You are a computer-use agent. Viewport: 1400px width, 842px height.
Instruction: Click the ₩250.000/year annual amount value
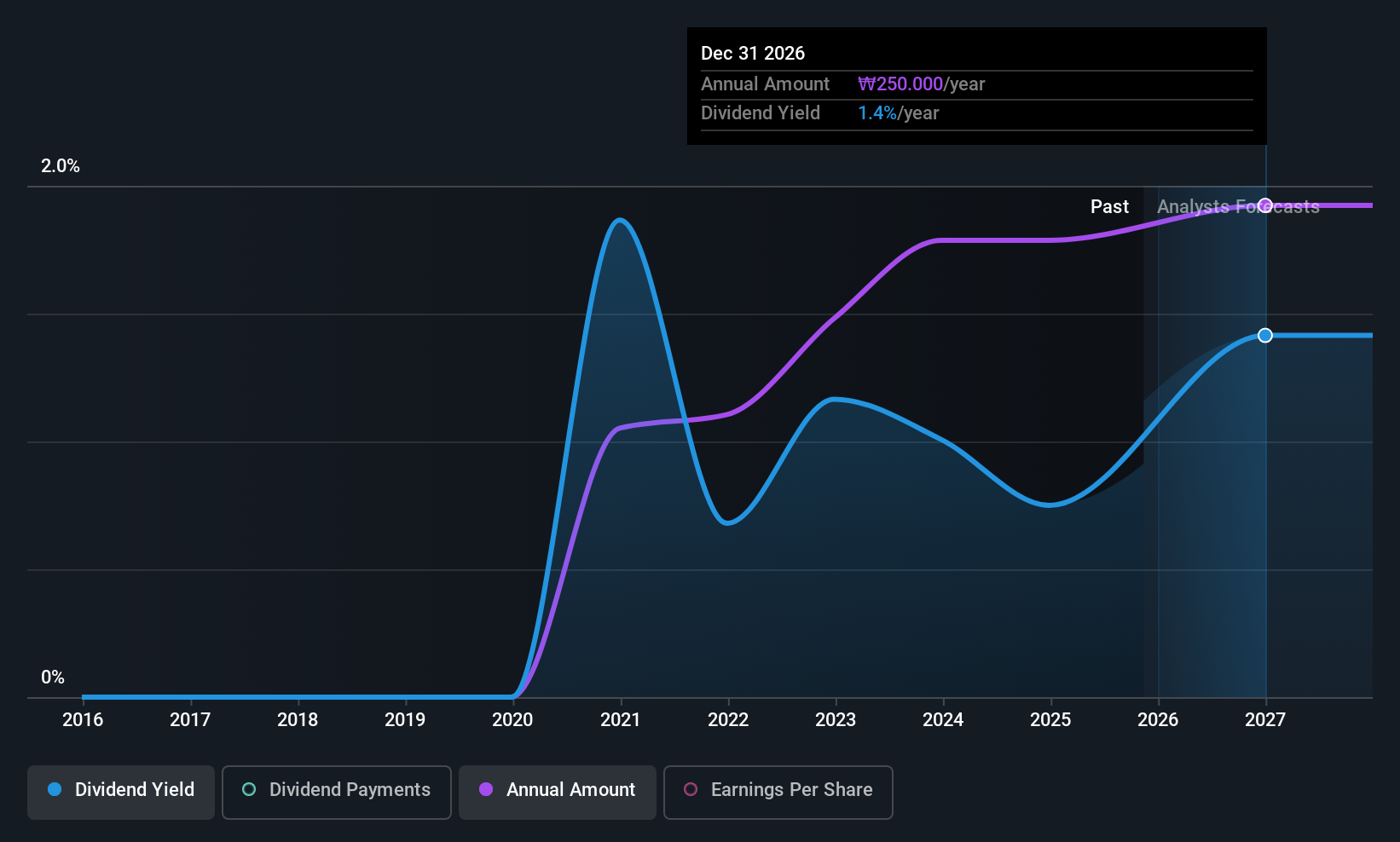click(x=921, y=84)
